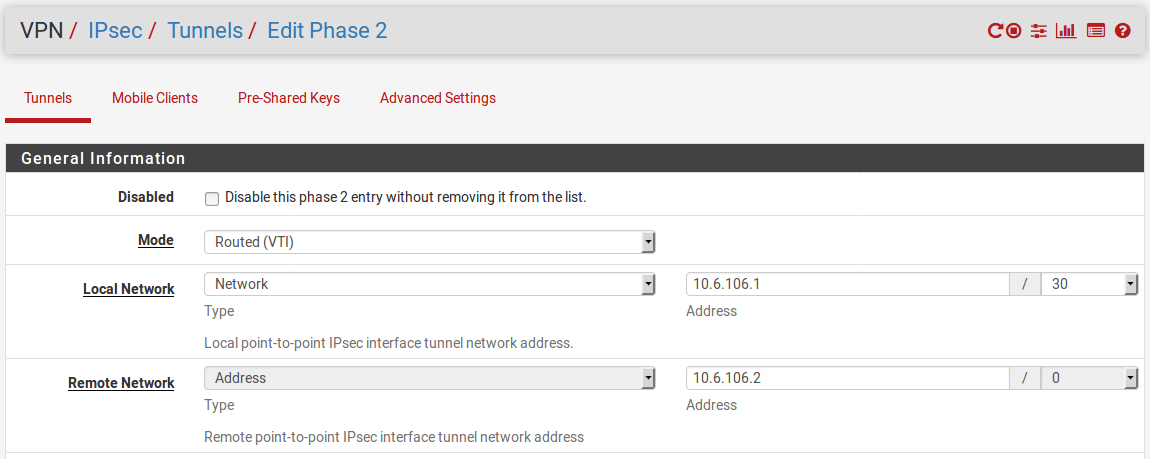Viewport: 1150px width, 459px height.
Task: Click the IPsec breadcrumb link
Action: click(x=114, y=31)
